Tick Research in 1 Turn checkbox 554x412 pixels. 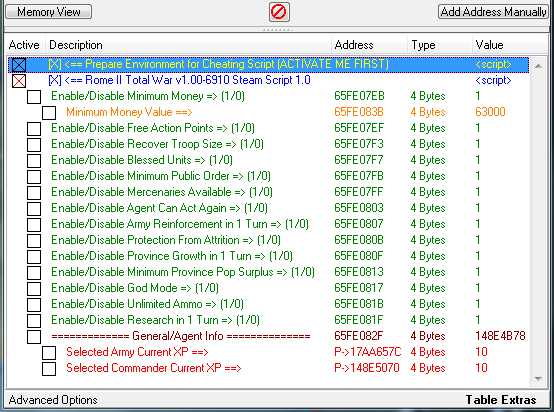click(34, 320)
